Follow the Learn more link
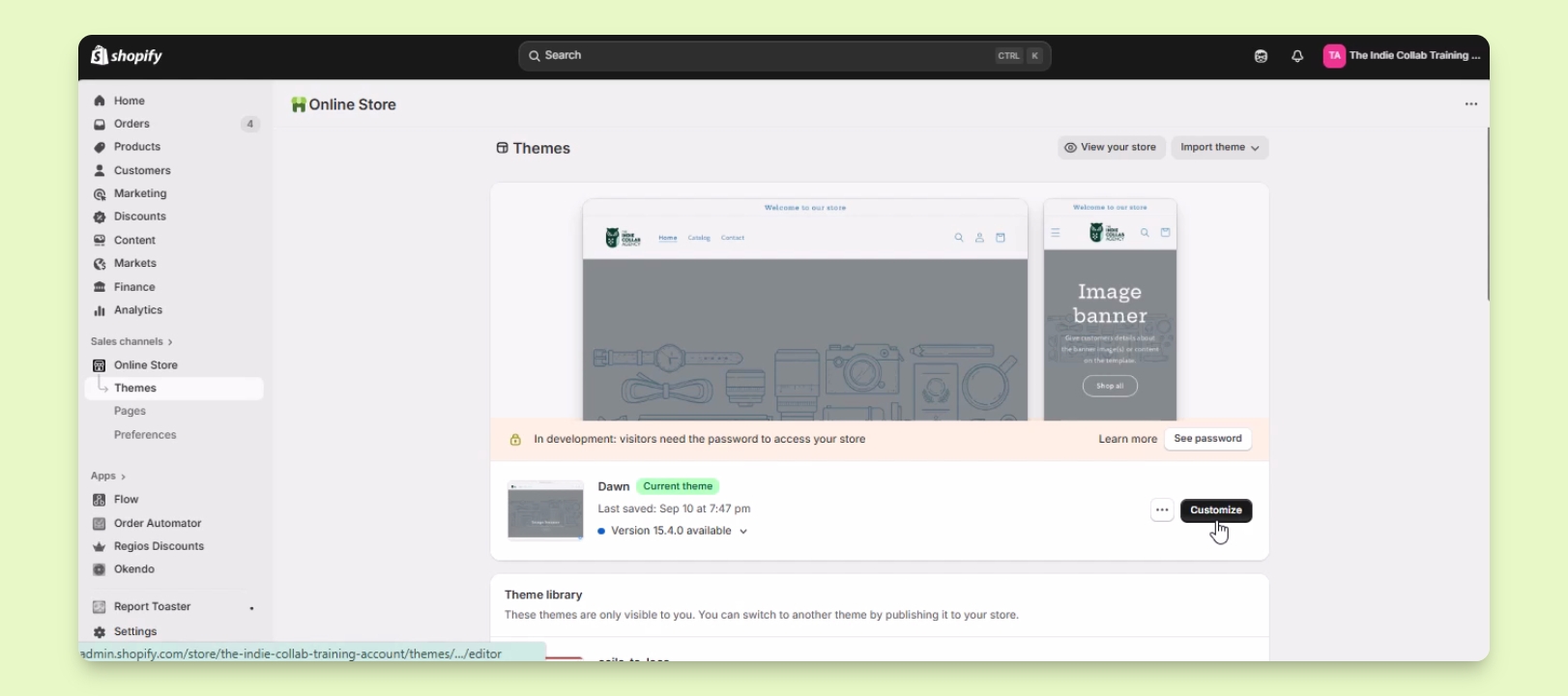 coord(1127,439)
